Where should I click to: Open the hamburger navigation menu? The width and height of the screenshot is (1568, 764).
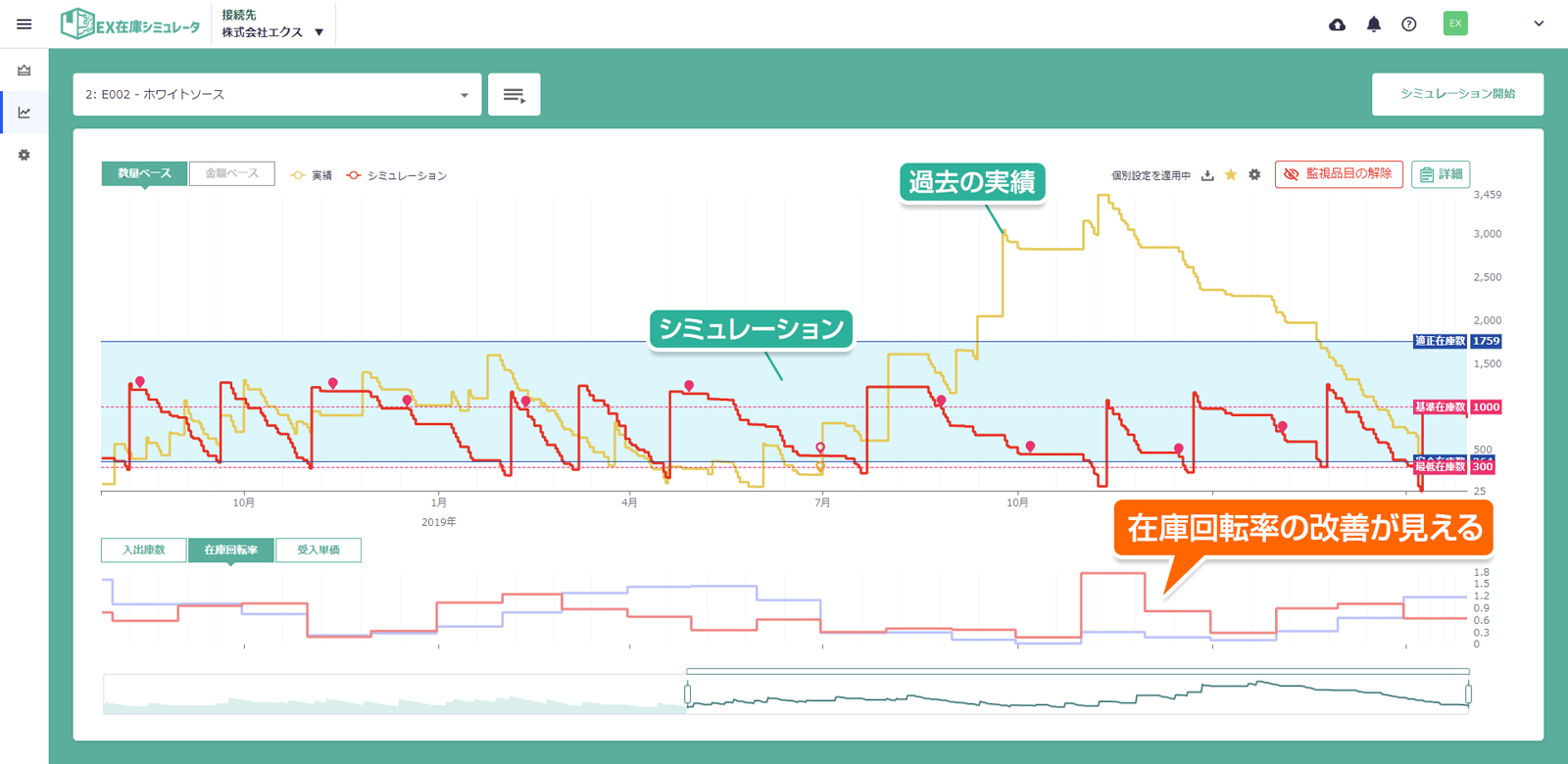24,24
